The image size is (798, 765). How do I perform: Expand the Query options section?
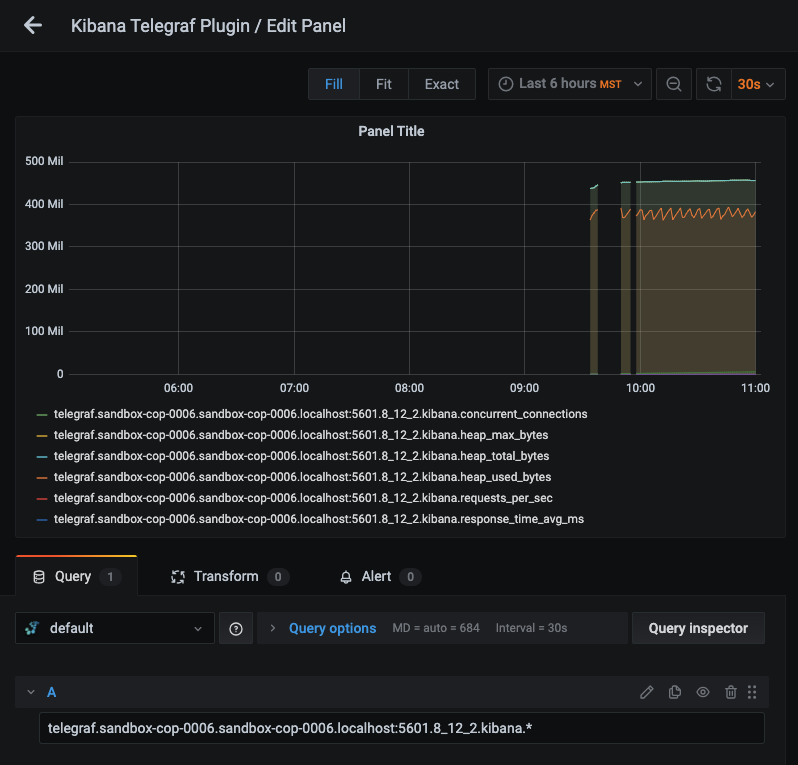click(332, 628)
